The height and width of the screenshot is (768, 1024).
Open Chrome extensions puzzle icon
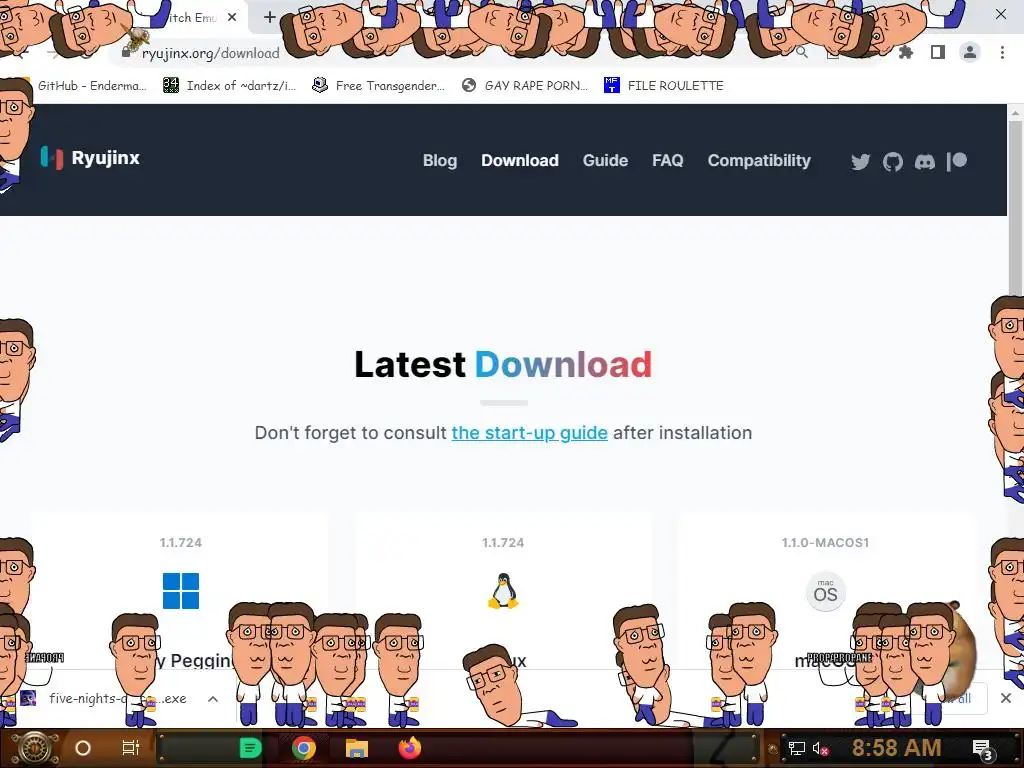click(x=906, y=52)
